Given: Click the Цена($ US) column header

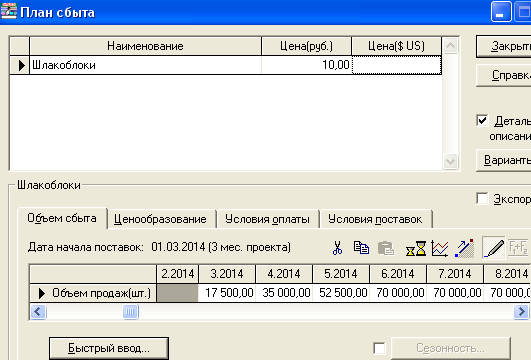Looking at the screenshot, I should [x=397, y=46].
